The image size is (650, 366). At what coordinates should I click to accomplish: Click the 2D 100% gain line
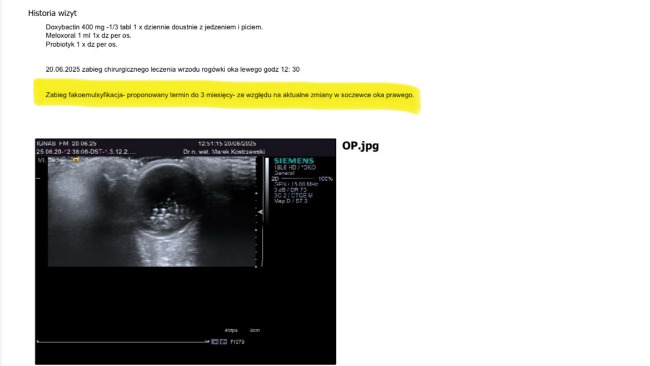click(303, 179)
